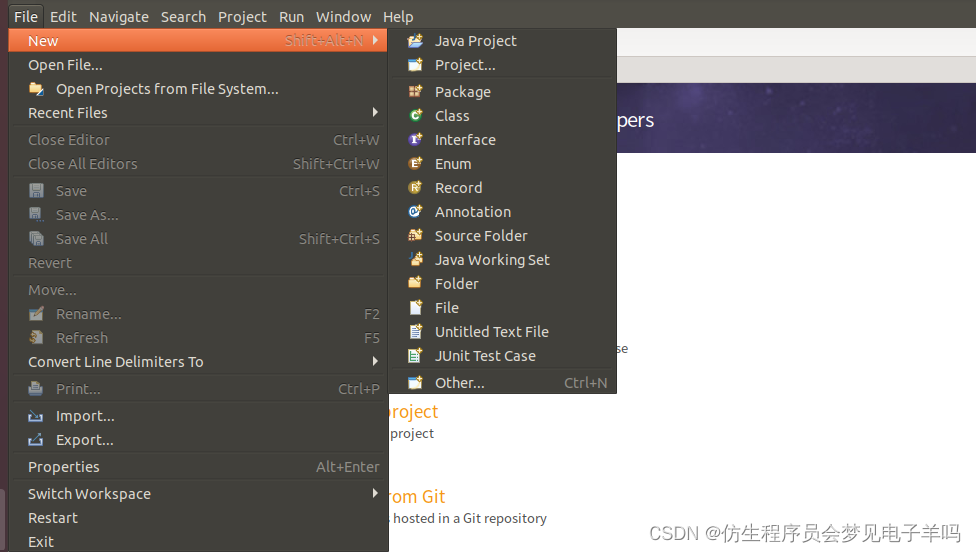Image resolution: width=976 pixels, height=552 pixels.
Task: Click the Enum icon
Action: click(x=415, y=164)
